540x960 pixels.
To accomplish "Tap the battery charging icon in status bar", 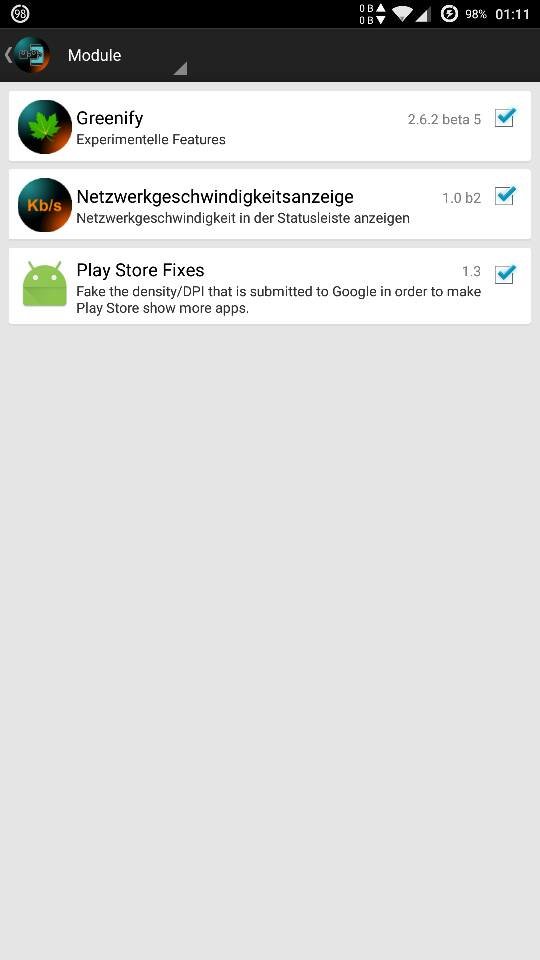I will click(449, 13).
